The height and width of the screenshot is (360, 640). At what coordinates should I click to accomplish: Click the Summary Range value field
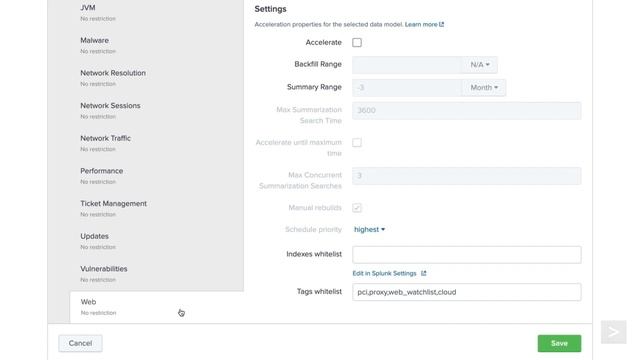click(x=407, y=87)
